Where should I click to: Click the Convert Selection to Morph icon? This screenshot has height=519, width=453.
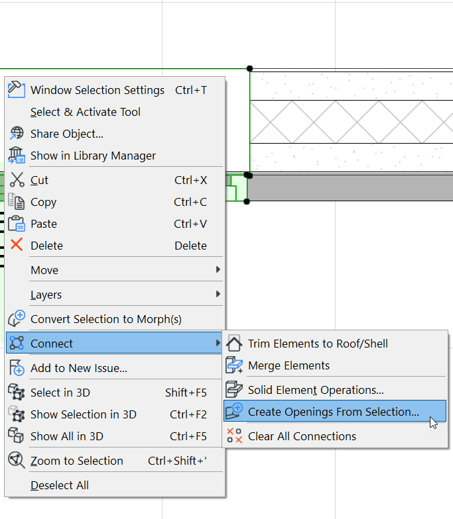[16, 319]
